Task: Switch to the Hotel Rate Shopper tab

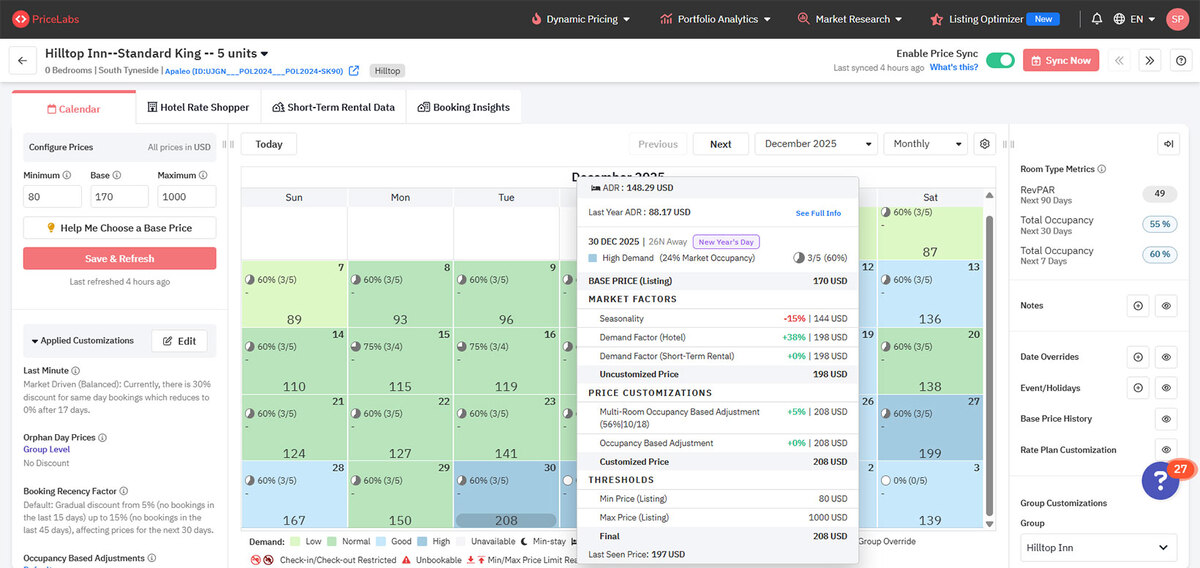Action: [x=198, y=107]
